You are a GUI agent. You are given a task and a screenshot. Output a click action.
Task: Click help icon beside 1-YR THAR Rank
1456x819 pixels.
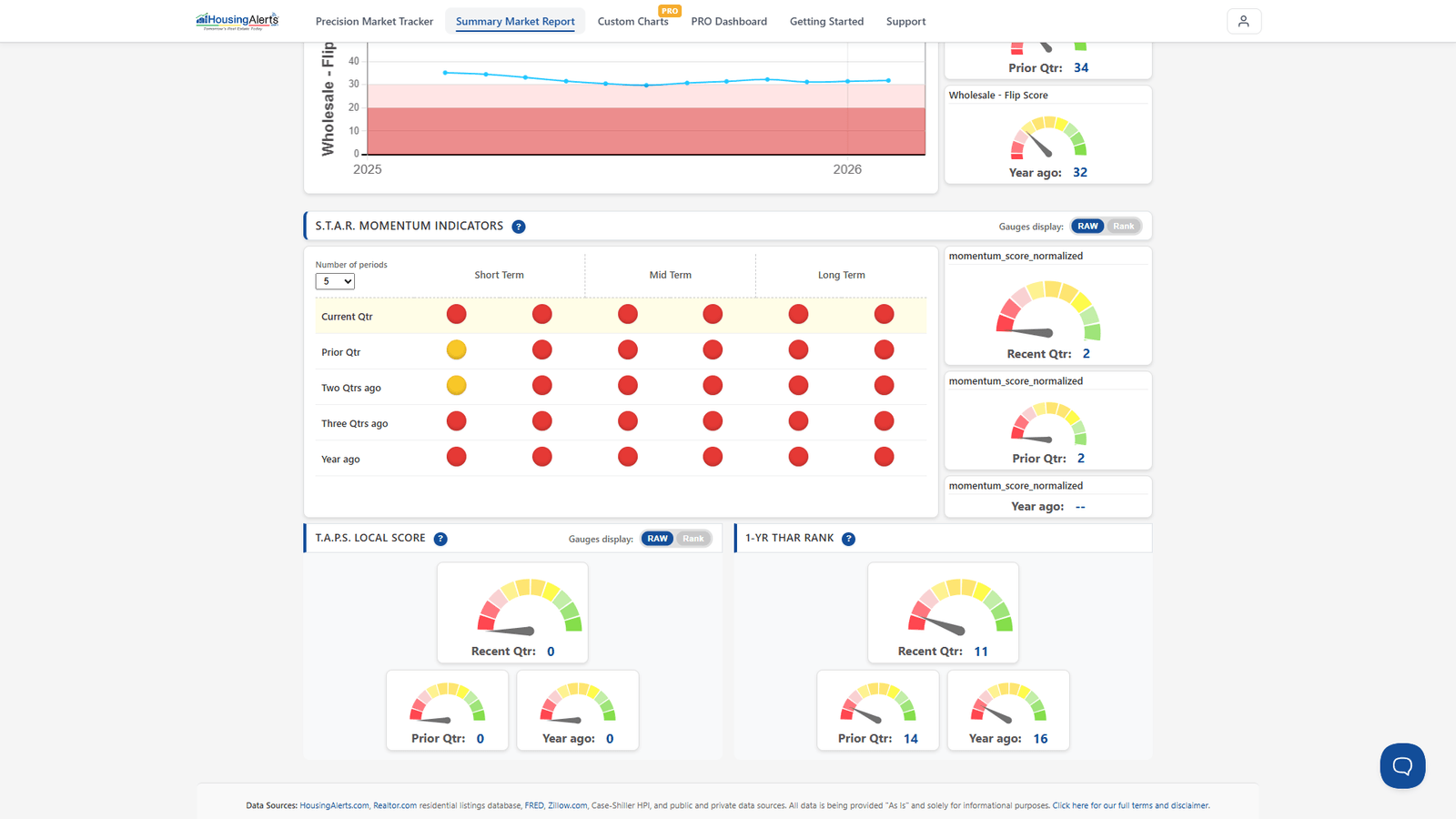(848, 539)
